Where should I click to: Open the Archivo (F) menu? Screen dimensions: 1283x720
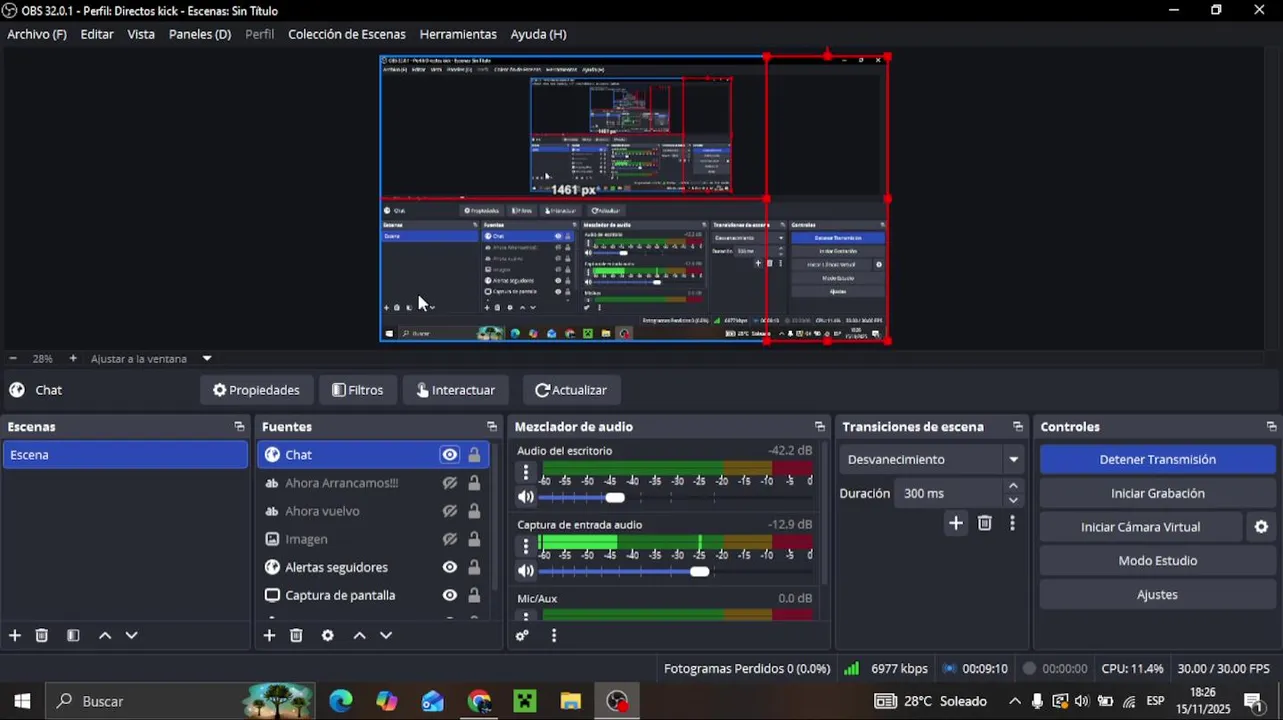[37, 34]
